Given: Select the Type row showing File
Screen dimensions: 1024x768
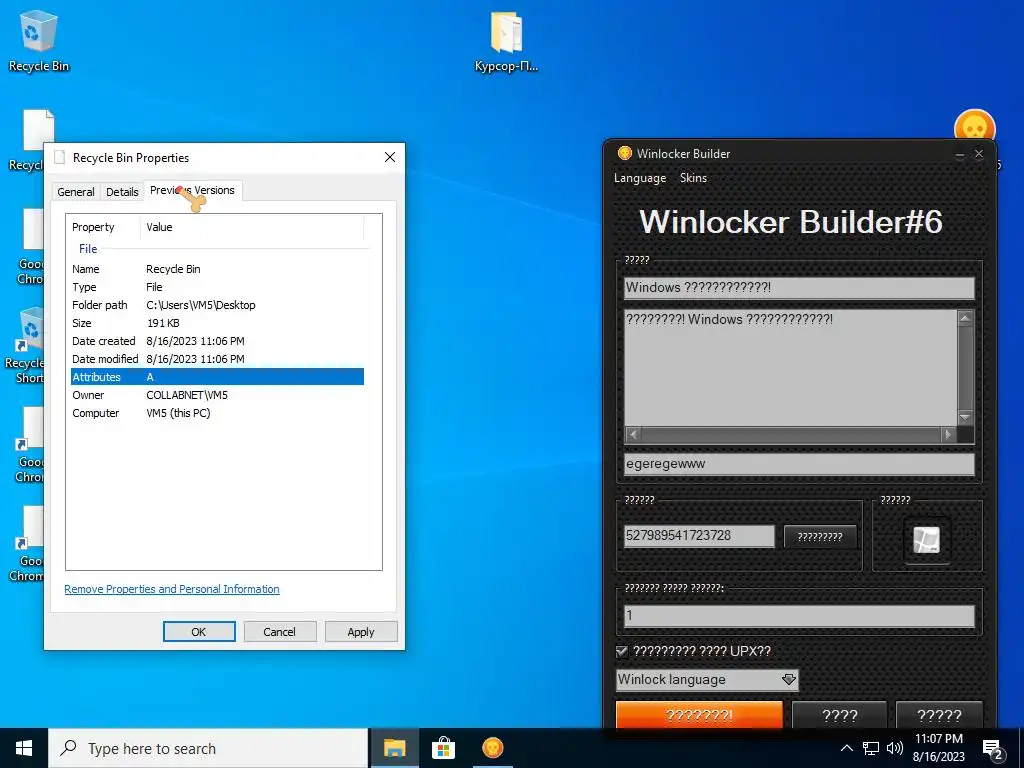Looking at the screenshot, I should point(217,287).
